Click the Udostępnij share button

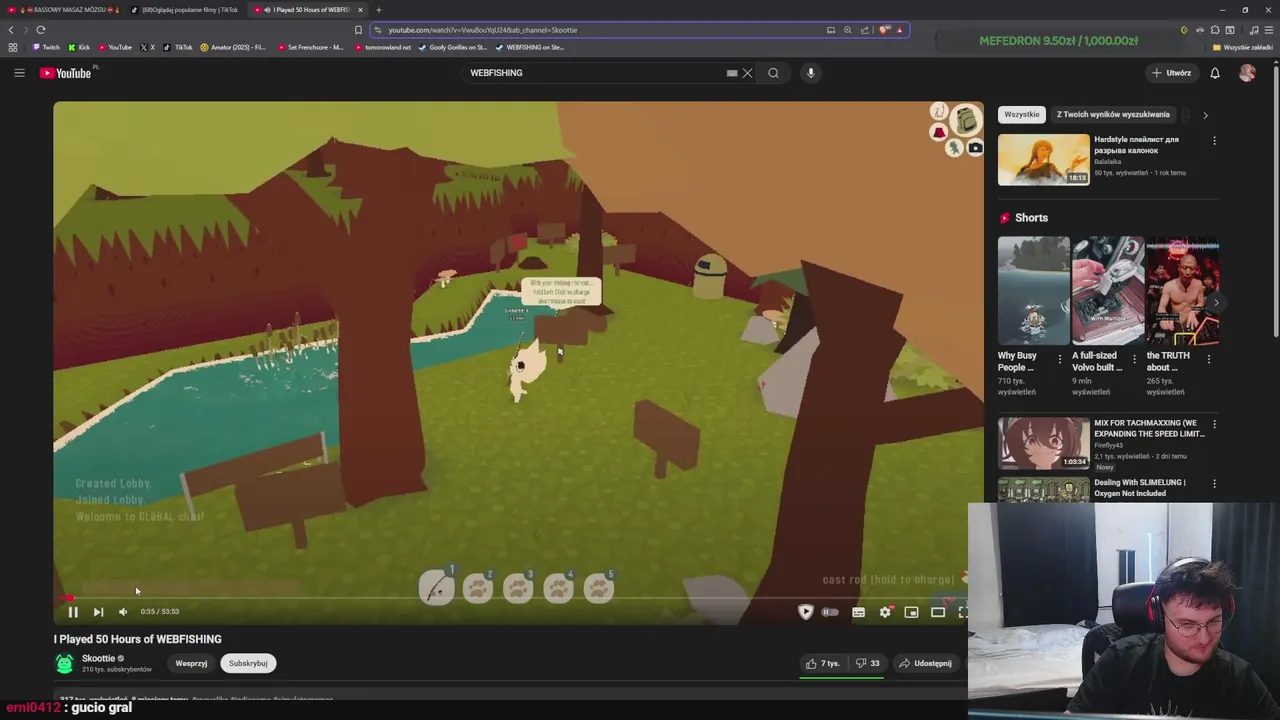coord(925,663)
